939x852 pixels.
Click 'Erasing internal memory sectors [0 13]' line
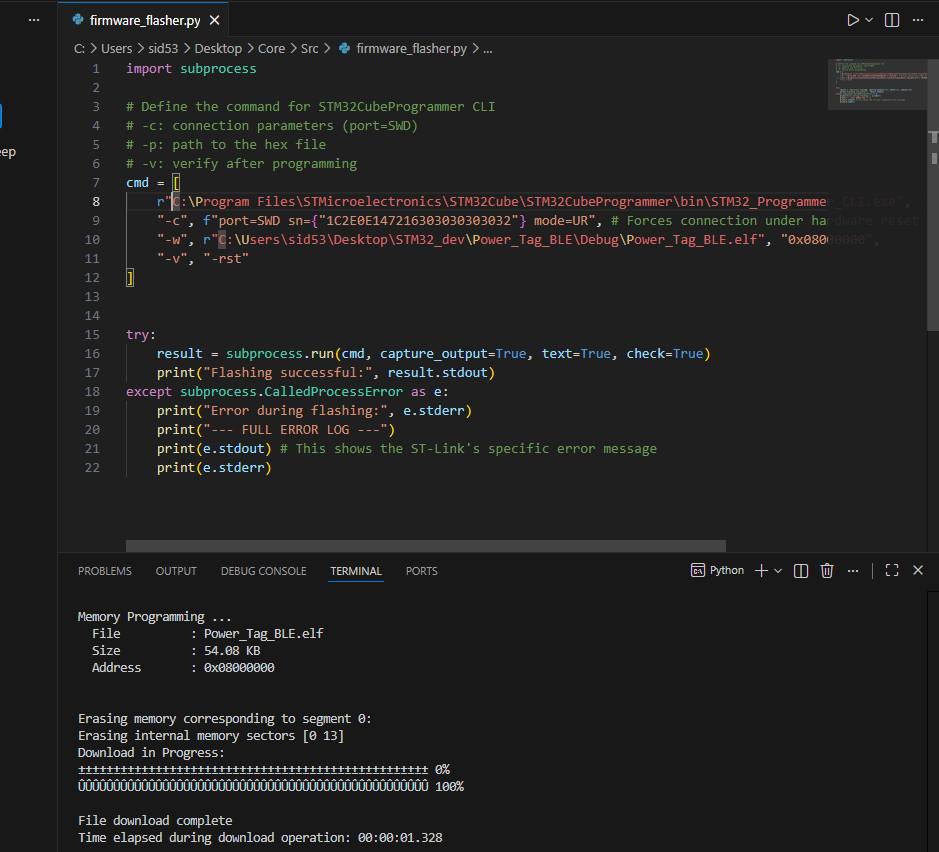tap(211, 736)
